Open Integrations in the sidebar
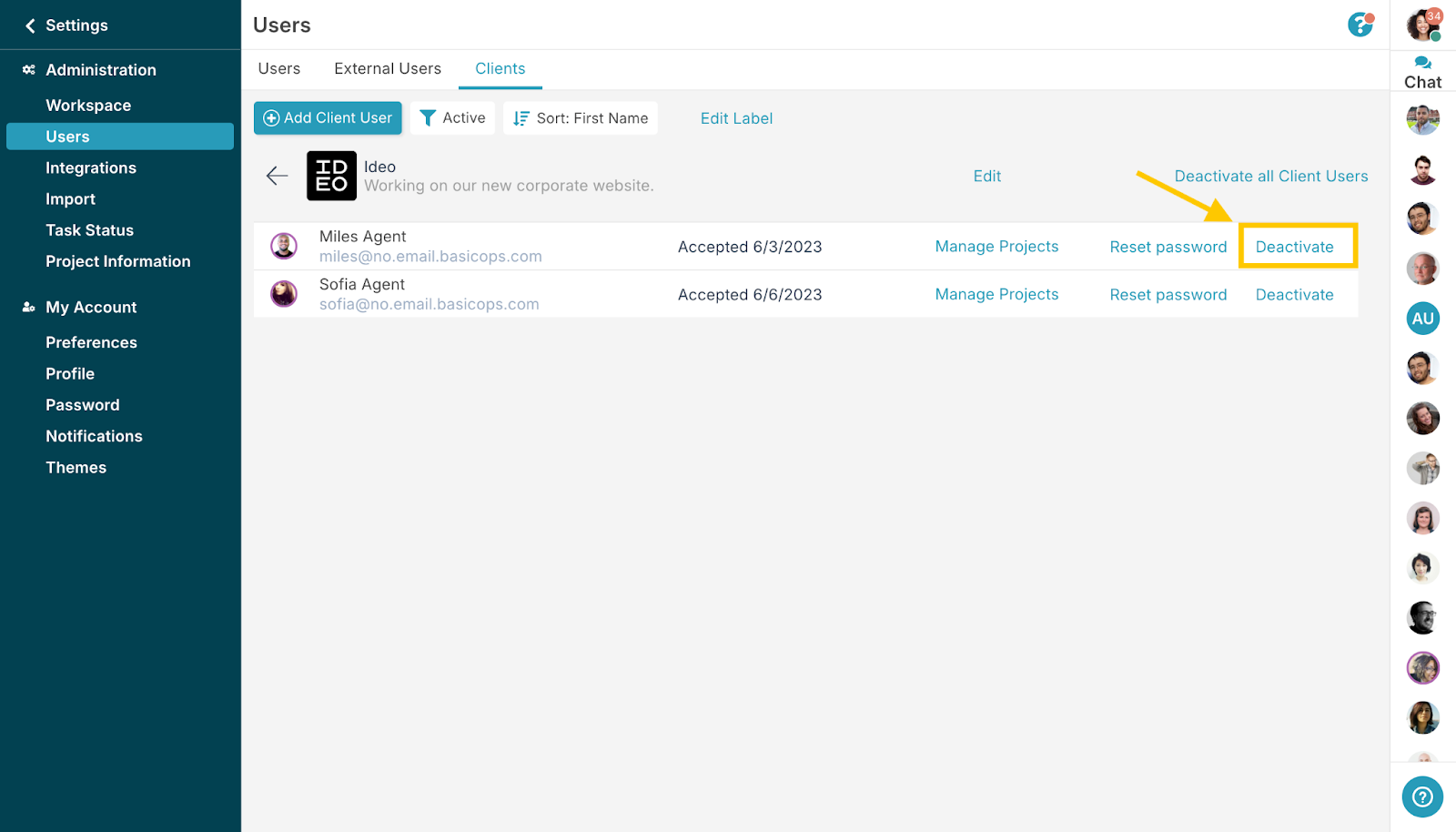Screen dimensions: 1456x832 pos(91,167)
